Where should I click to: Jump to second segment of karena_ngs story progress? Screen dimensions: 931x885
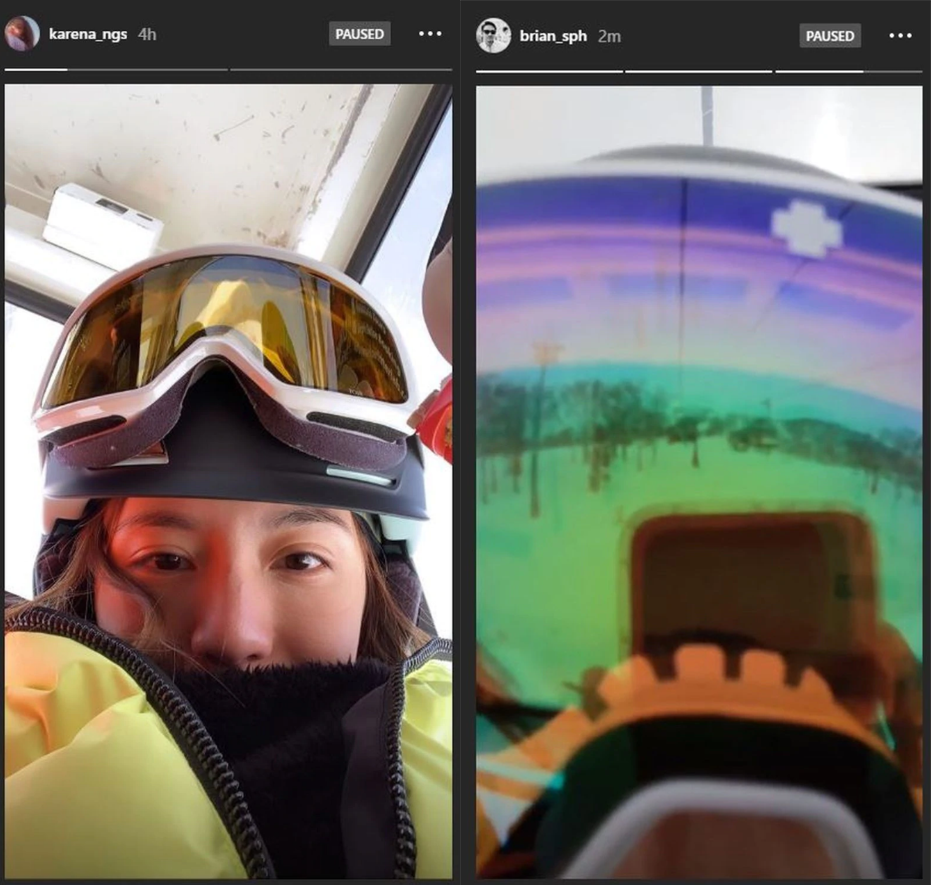pos(341,69)
